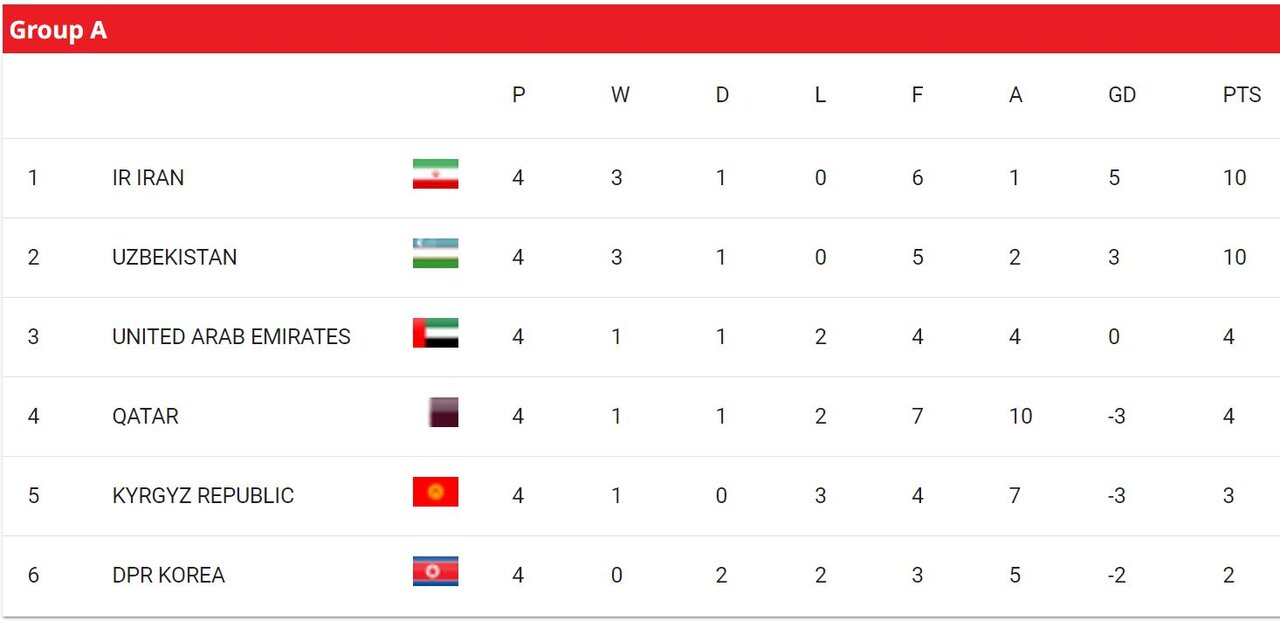Open the QATAR team name
The image size is (1280, 621).
point(145,416)
